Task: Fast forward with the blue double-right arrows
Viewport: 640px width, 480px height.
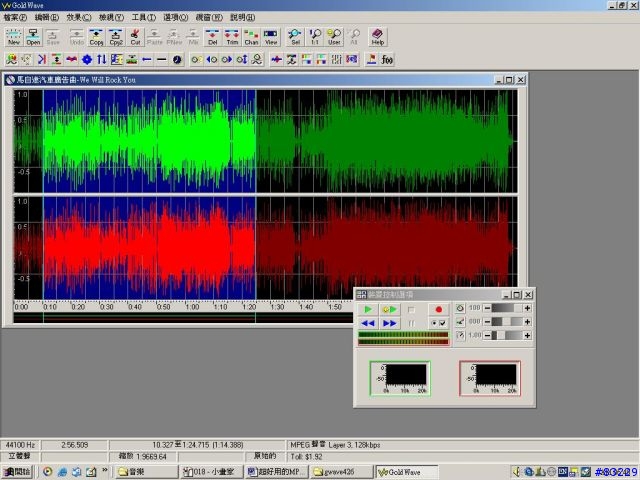Action: click(x=389, y=323)
